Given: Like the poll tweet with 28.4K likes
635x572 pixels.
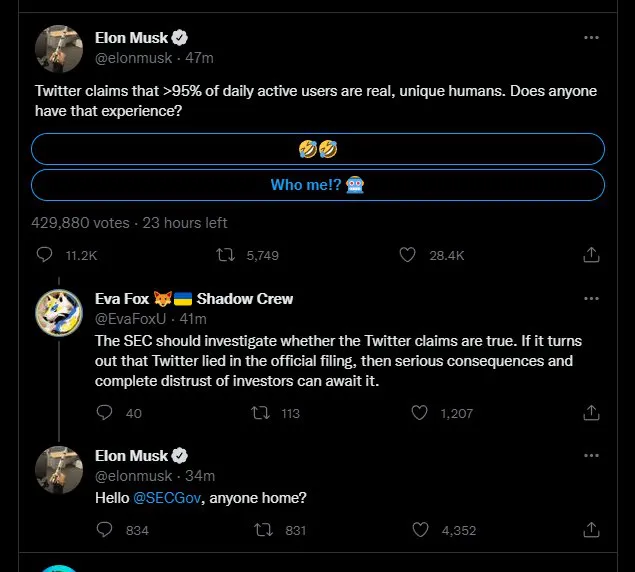Looking at the screenshot, I should [x=407, y=255].
